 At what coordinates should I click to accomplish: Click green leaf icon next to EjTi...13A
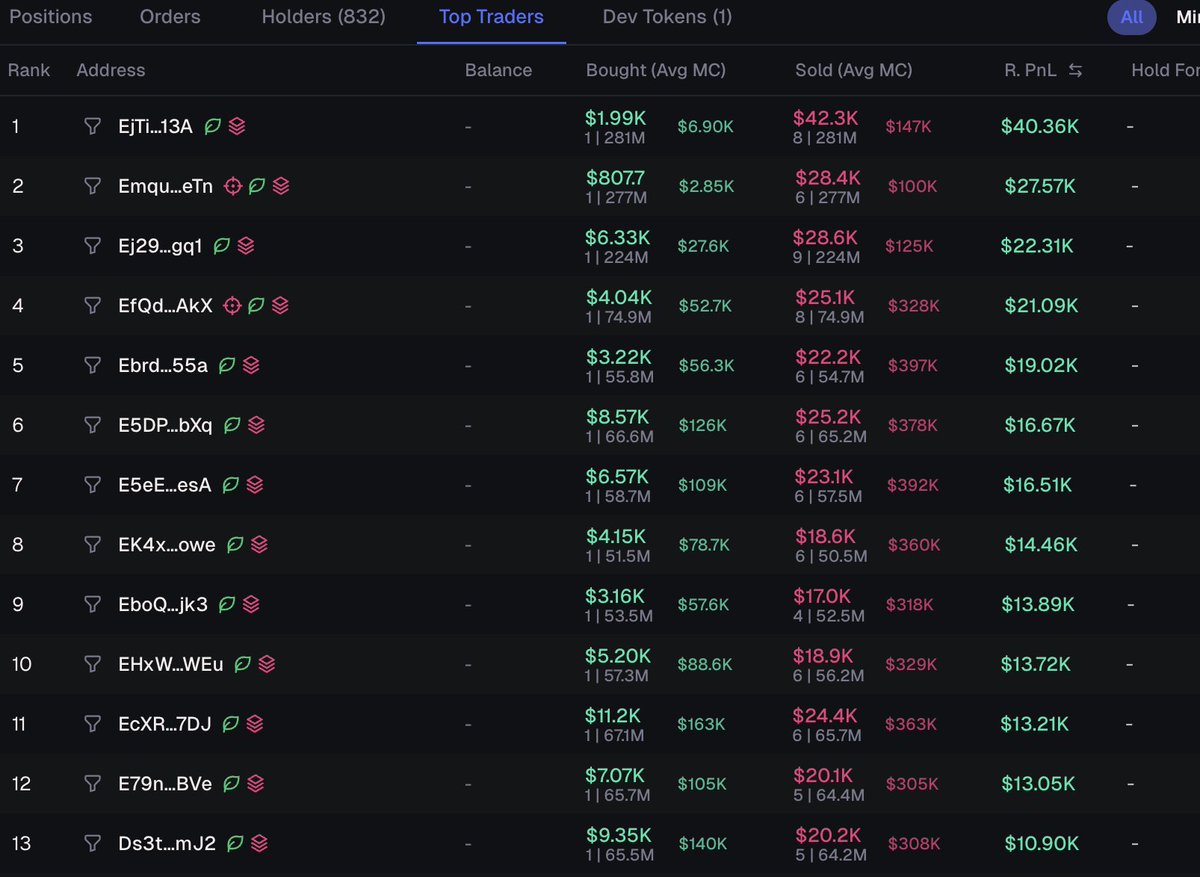[213, 126]
